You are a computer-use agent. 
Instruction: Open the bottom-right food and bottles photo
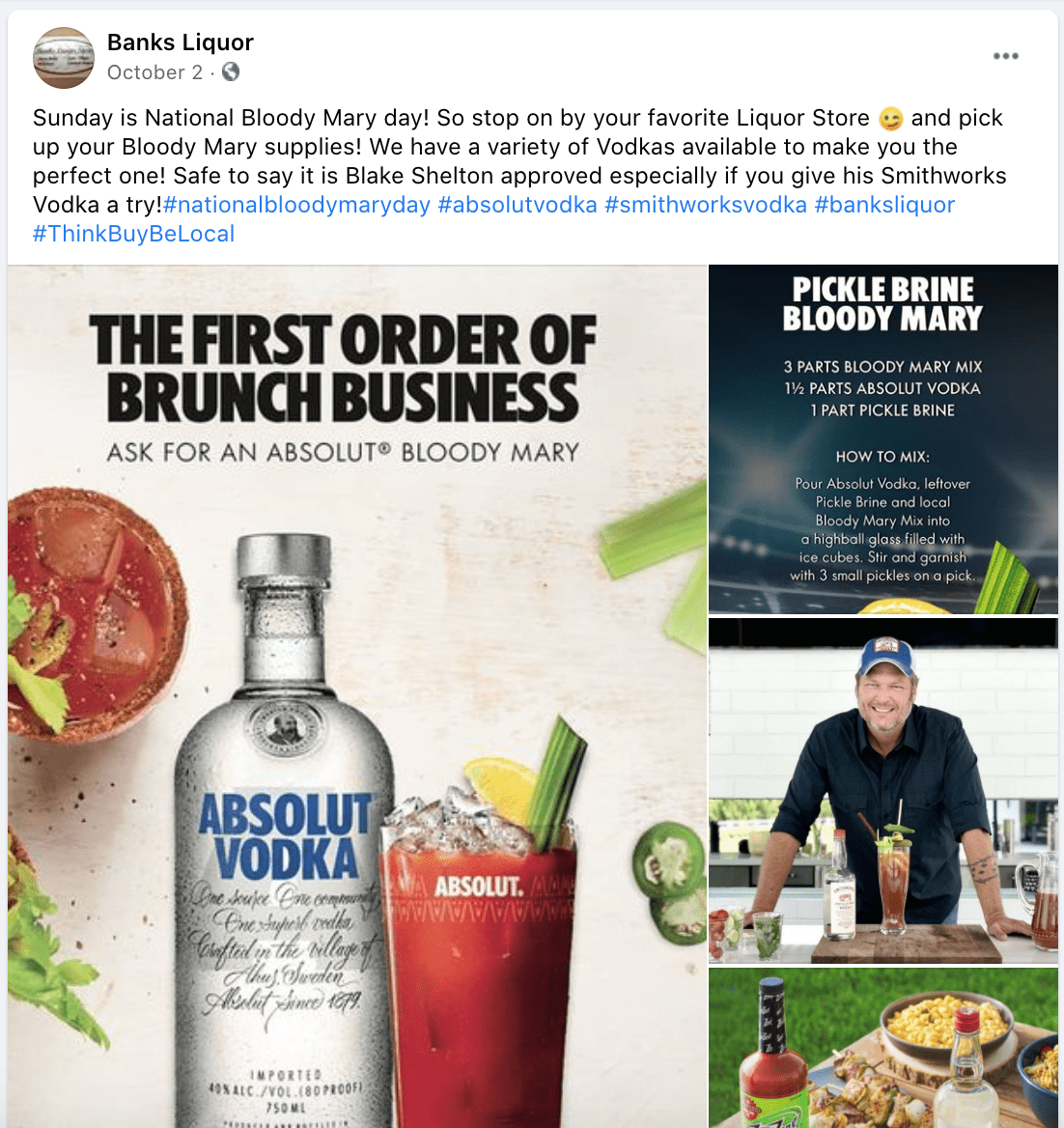point(882,1048)
